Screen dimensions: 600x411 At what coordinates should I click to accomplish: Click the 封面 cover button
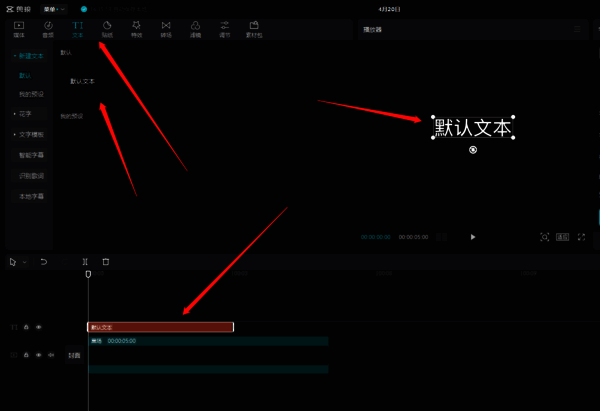pos(74,356)
